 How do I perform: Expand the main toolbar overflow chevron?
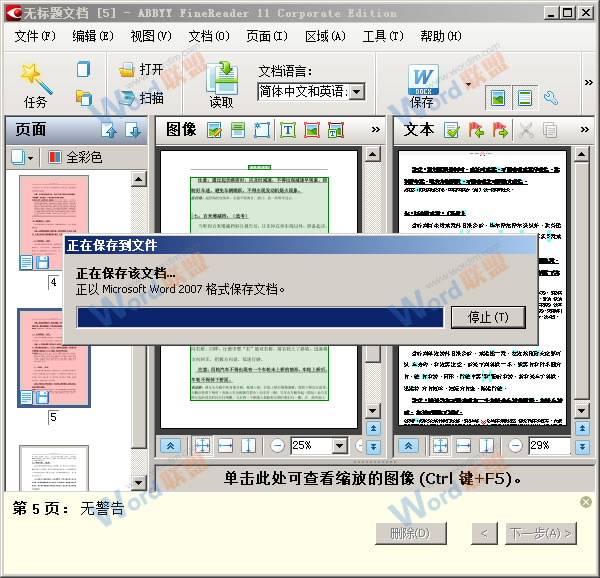[589, 82]
